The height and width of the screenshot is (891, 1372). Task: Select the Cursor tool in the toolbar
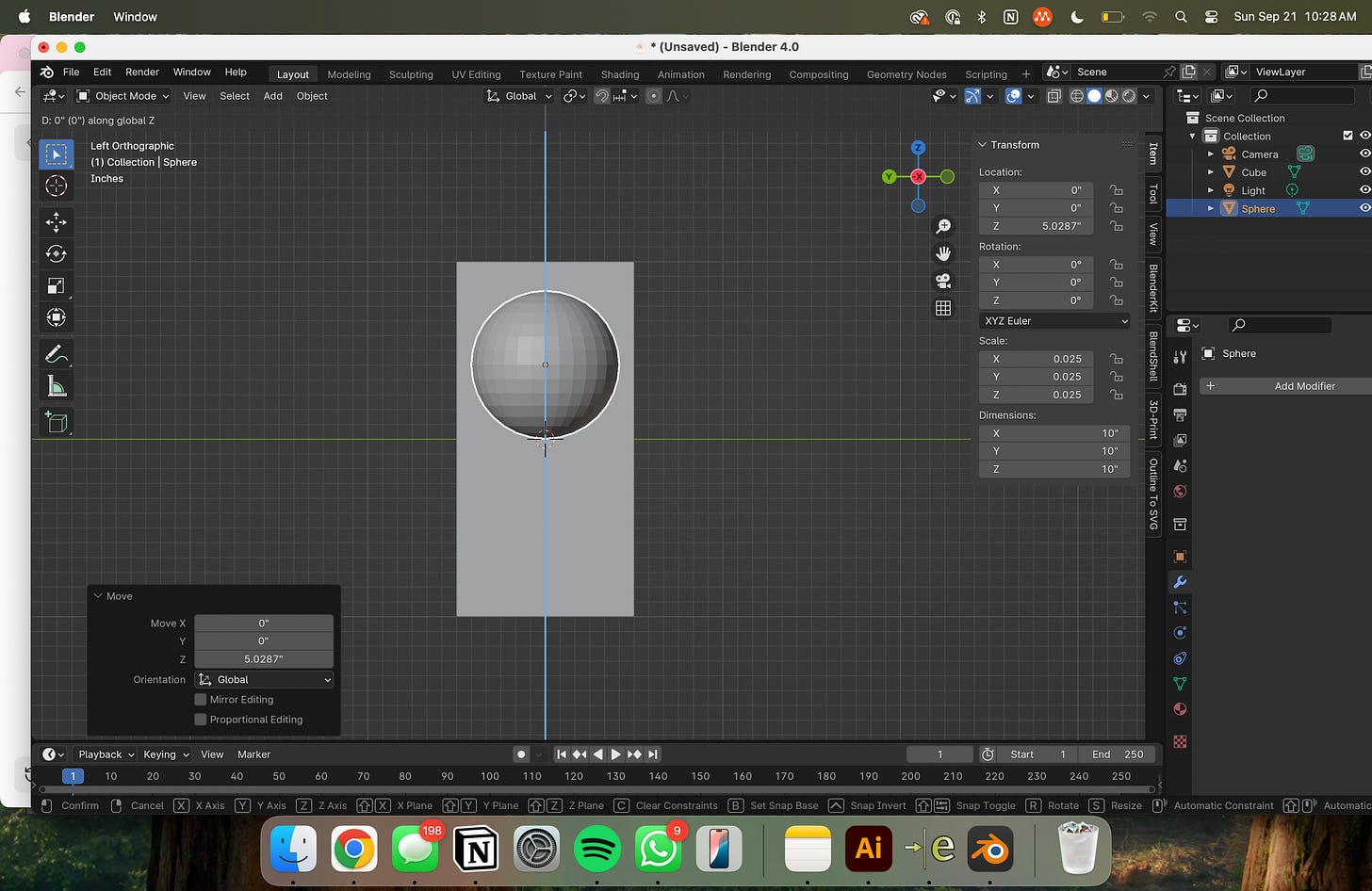(x=56, y=186)
